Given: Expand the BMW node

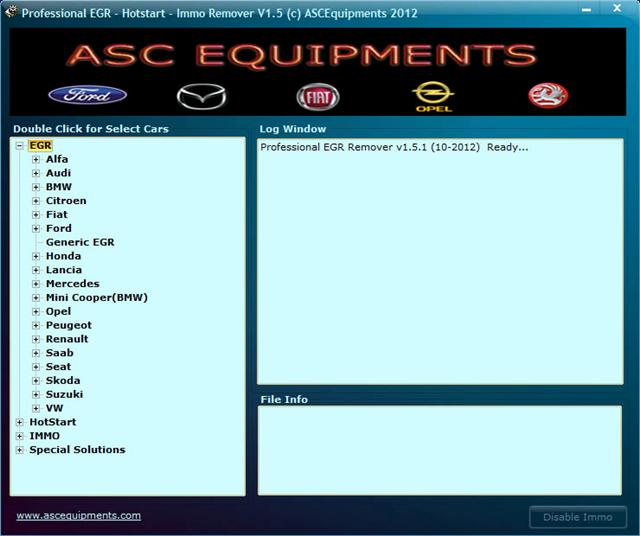Looking at the screenshot, I should coord(36,187).
